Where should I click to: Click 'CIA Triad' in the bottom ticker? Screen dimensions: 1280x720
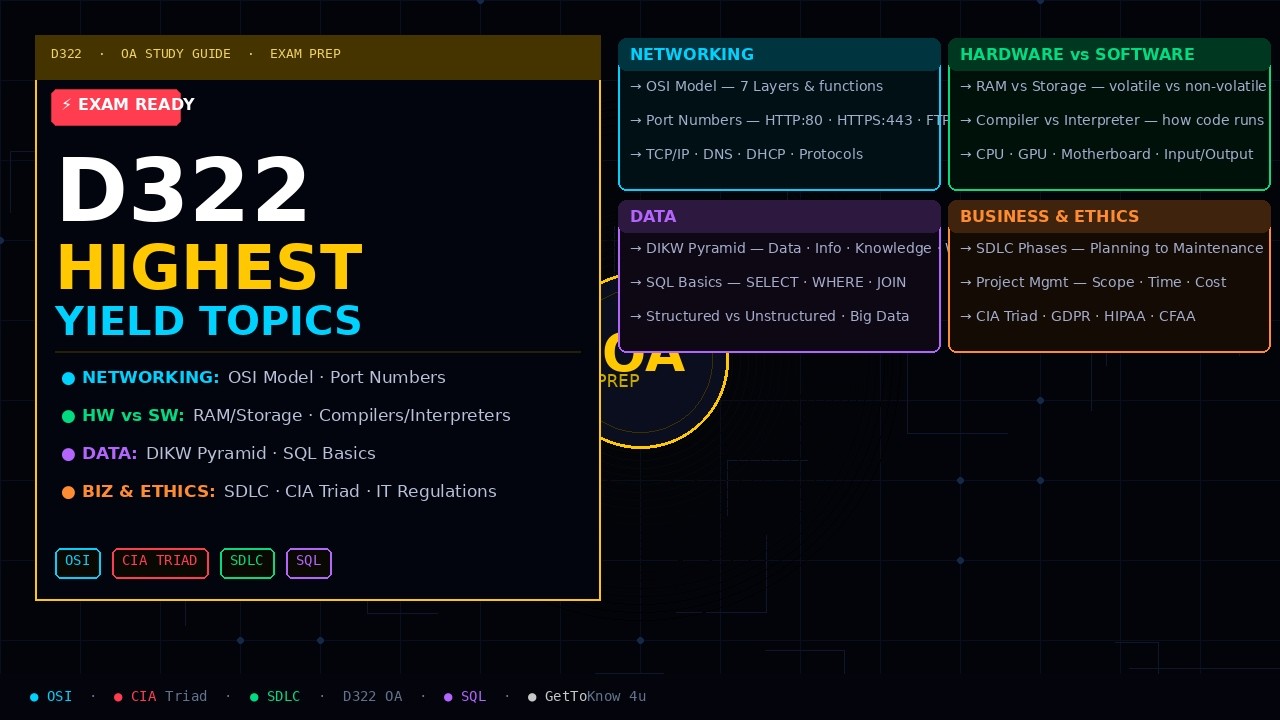click(169, 696)
